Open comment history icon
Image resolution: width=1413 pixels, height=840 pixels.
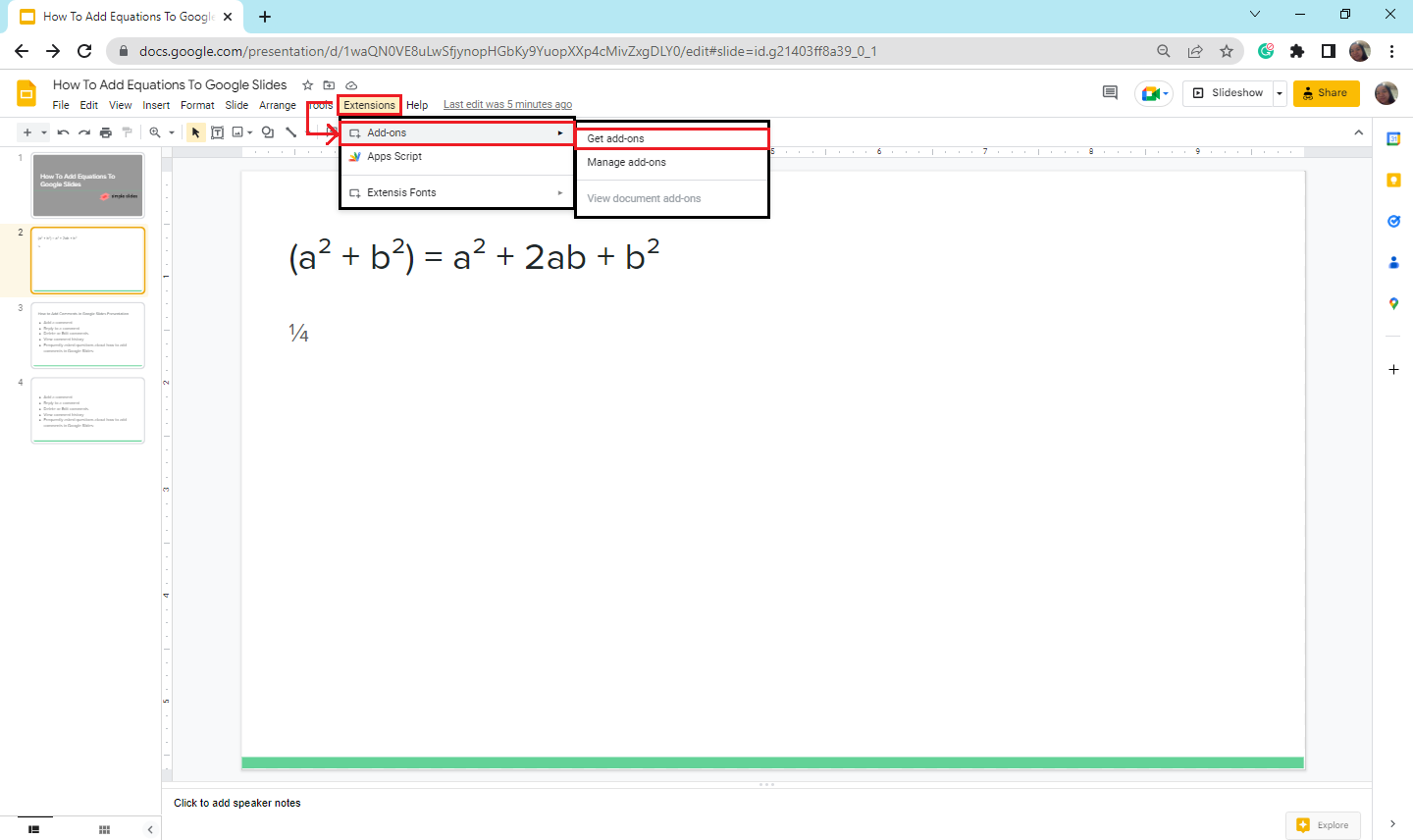pyautogui.click(x=1110, y=93)
